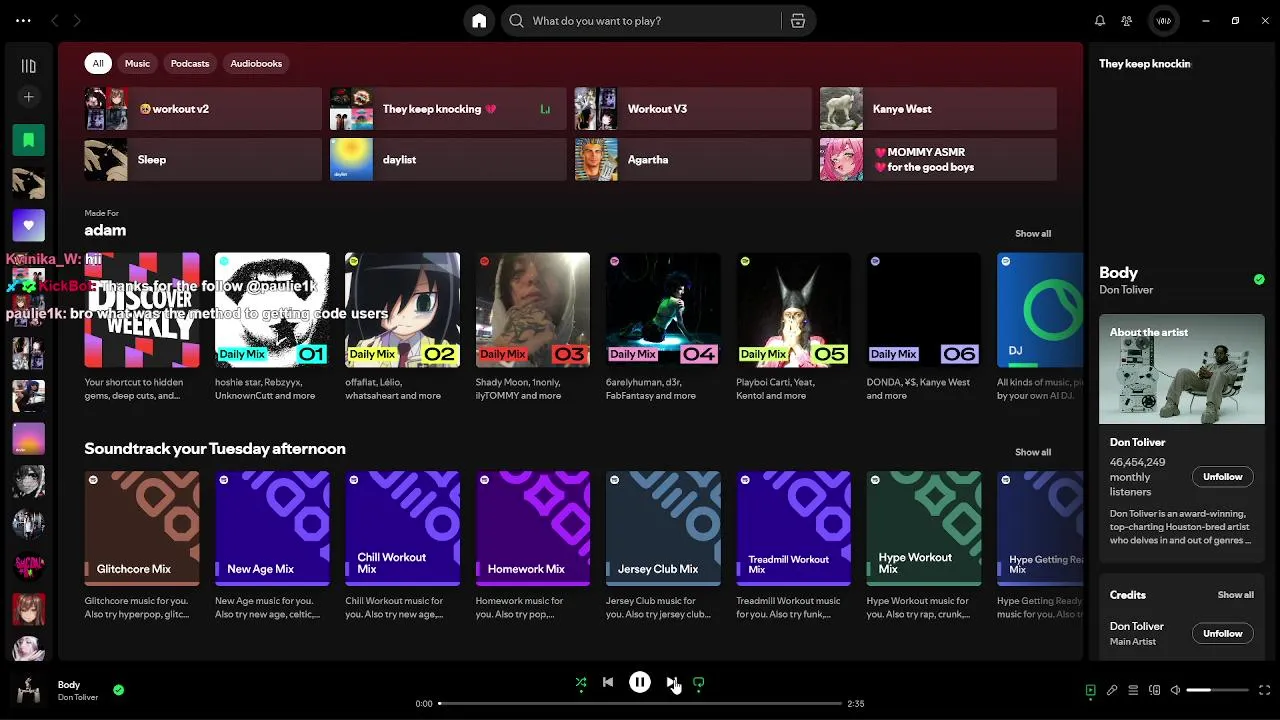
Task: Navigate forward with the right arrow
Action: tap(76, 20)
